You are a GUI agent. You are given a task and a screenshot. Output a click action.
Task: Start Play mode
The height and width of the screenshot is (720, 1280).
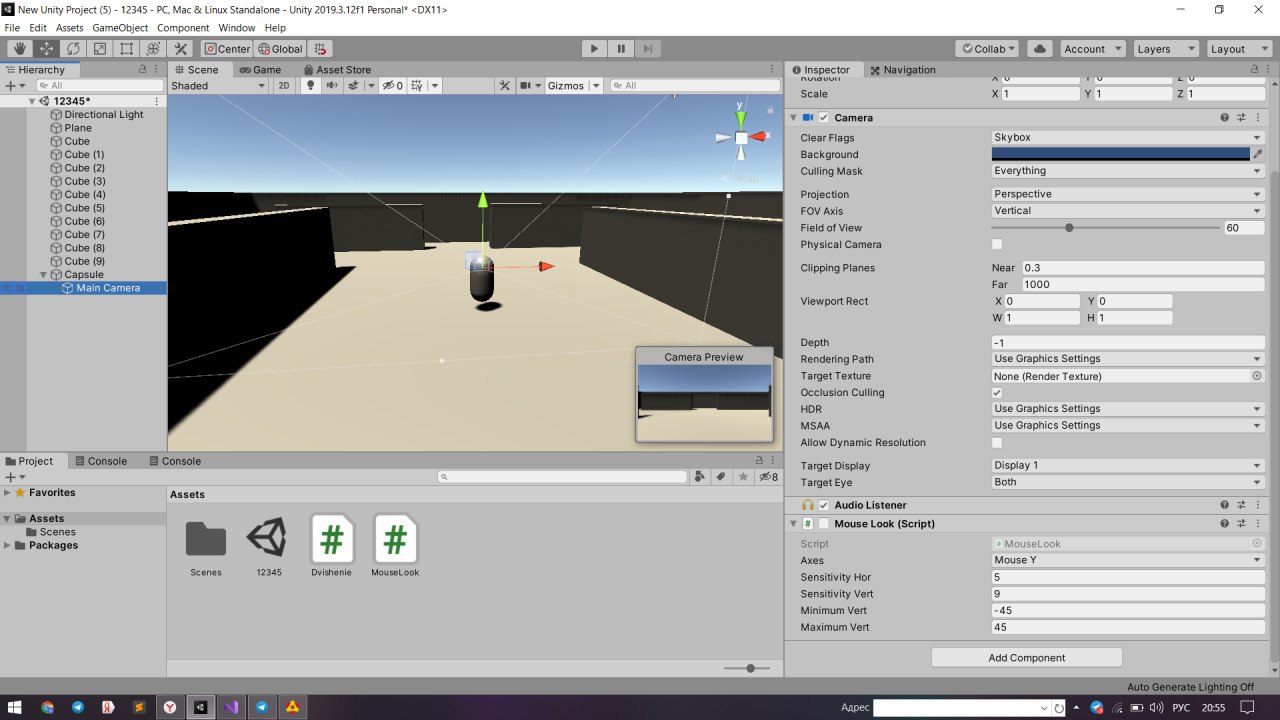[594, 48]
